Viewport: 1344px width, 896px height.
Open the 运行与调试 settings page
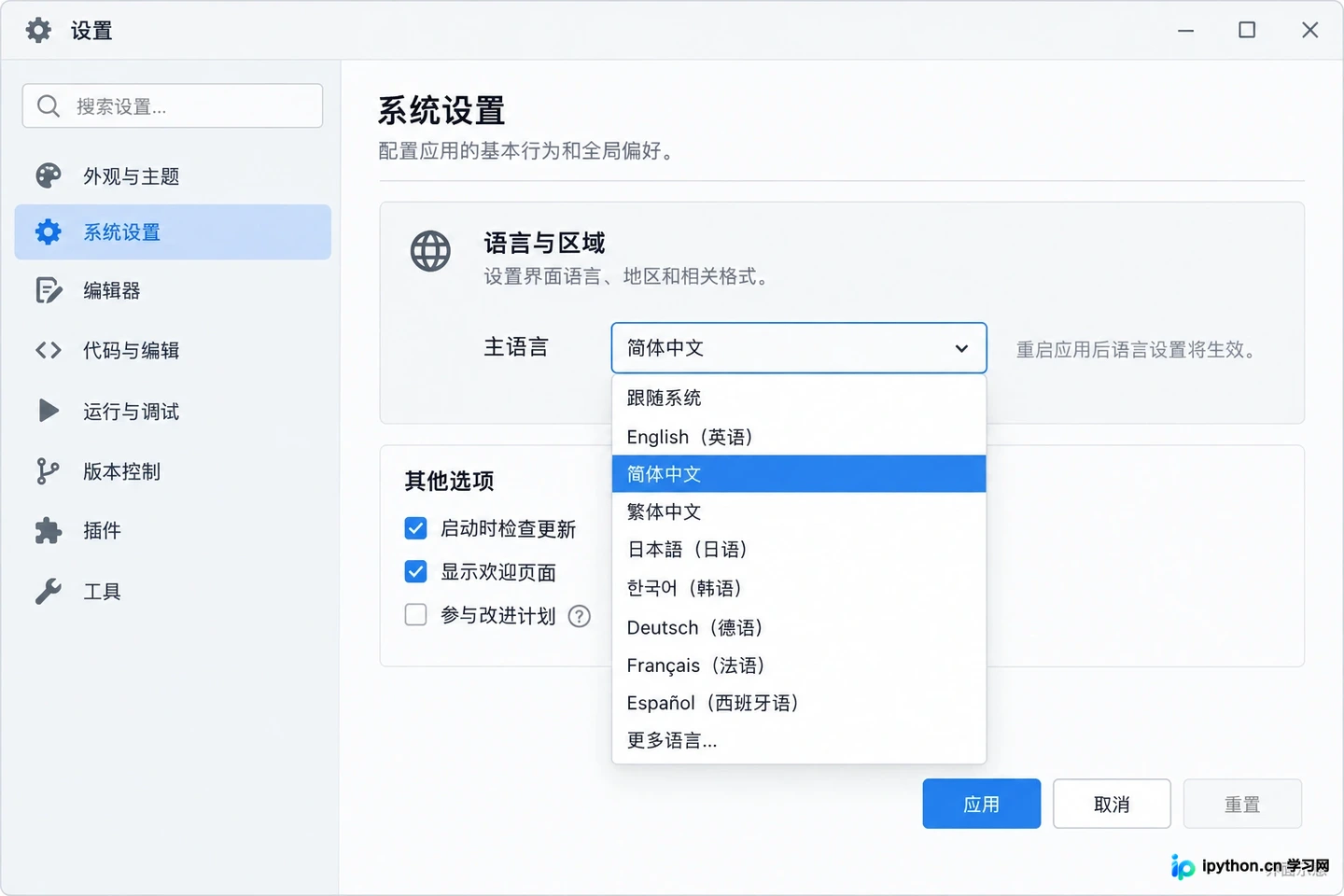[173, 411]
